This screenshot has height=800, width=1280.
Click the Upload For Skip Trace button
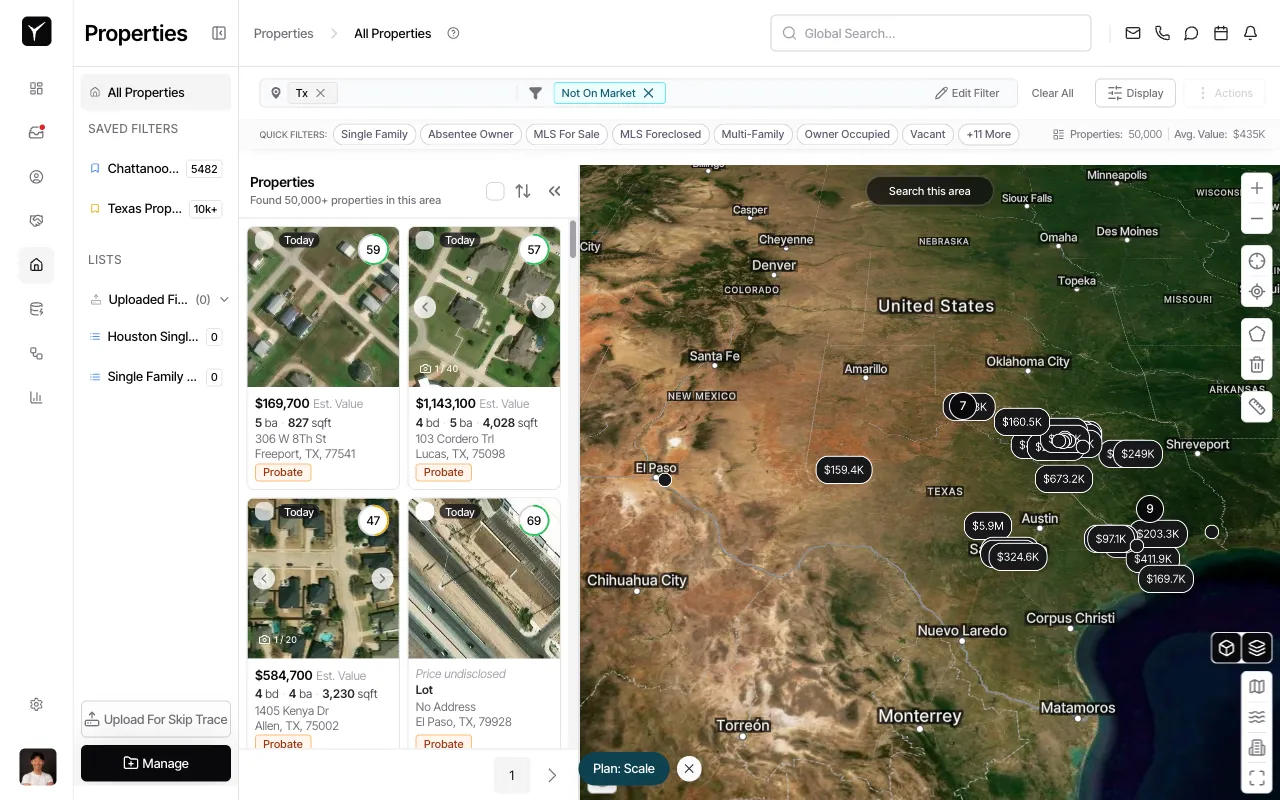(x=156, y=719)
